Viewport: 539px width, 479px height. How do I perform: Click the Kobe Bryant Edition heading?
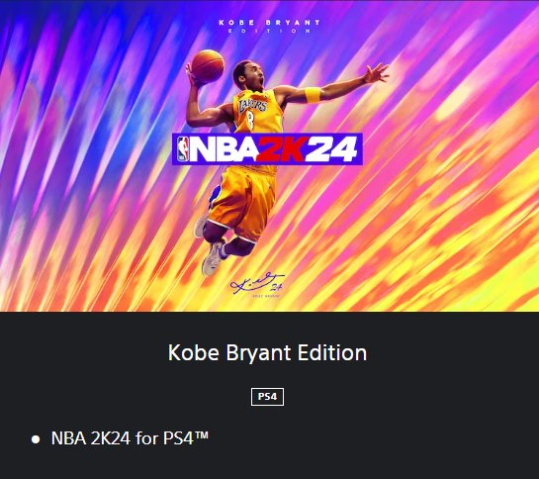[x=267, y=353]
